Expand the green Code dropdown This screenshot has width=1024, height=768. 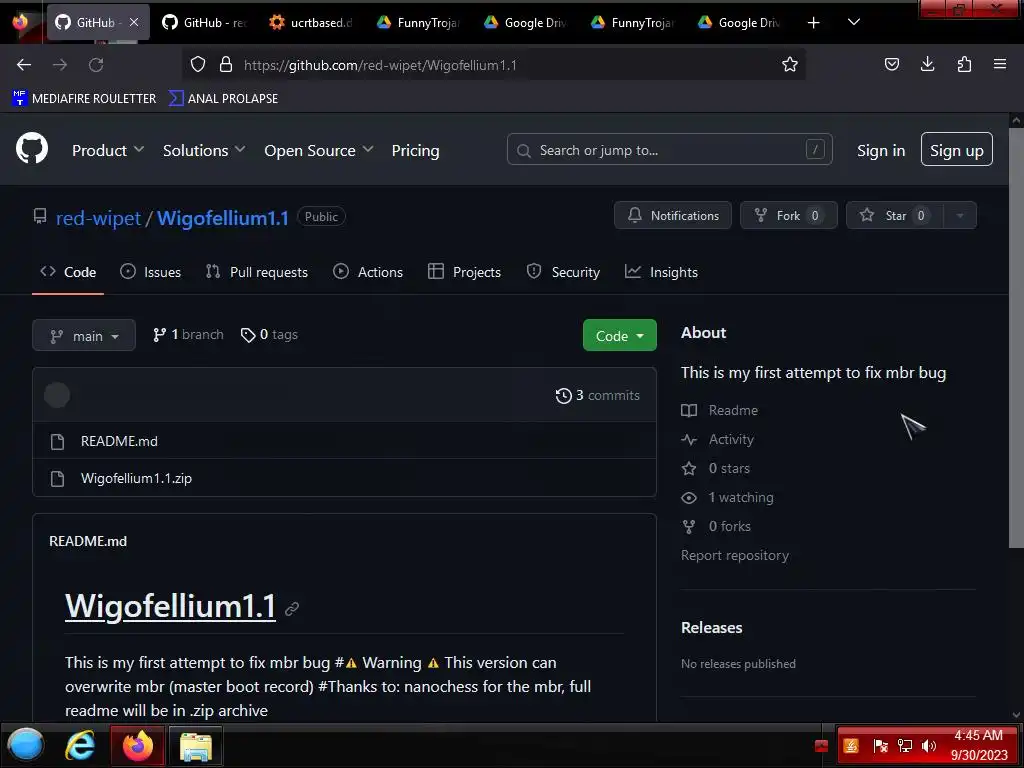(620, 336)
